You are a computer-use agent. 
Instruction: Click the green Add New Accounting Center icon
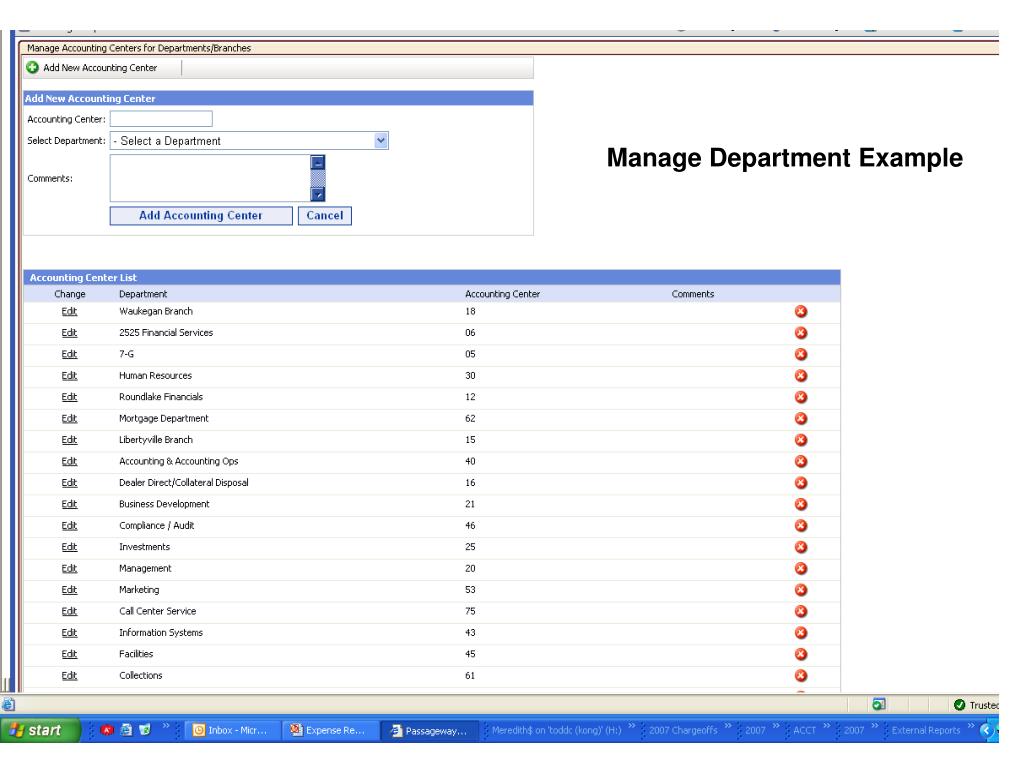(x=32, y=67)
